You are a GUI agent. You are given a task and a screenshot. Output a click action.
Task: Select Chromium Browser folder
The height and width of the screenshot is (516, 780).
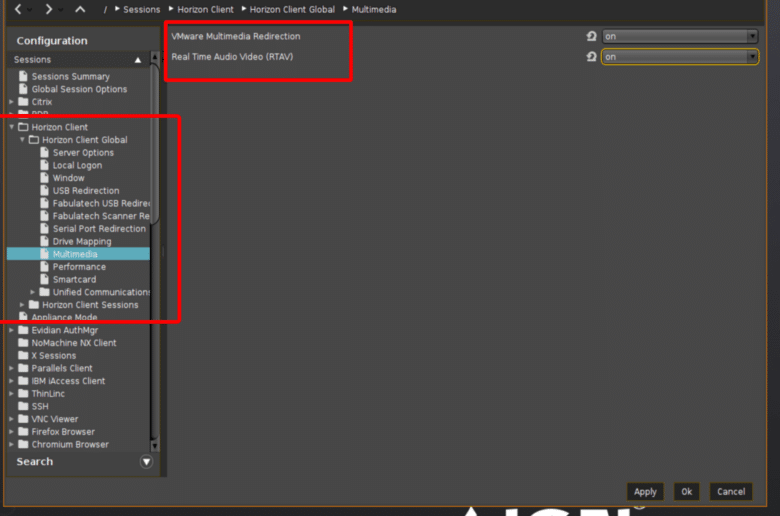coord(70,444)
